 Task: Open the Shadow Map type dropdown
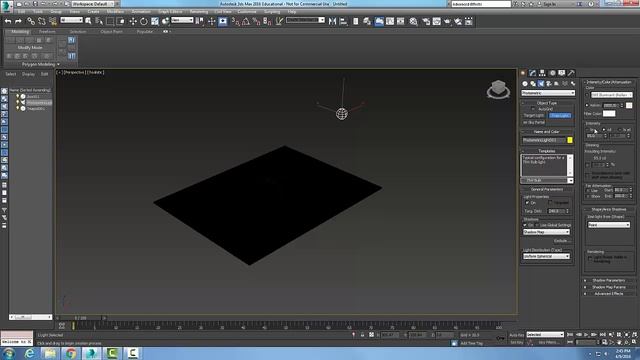click(x=546, y=232)
